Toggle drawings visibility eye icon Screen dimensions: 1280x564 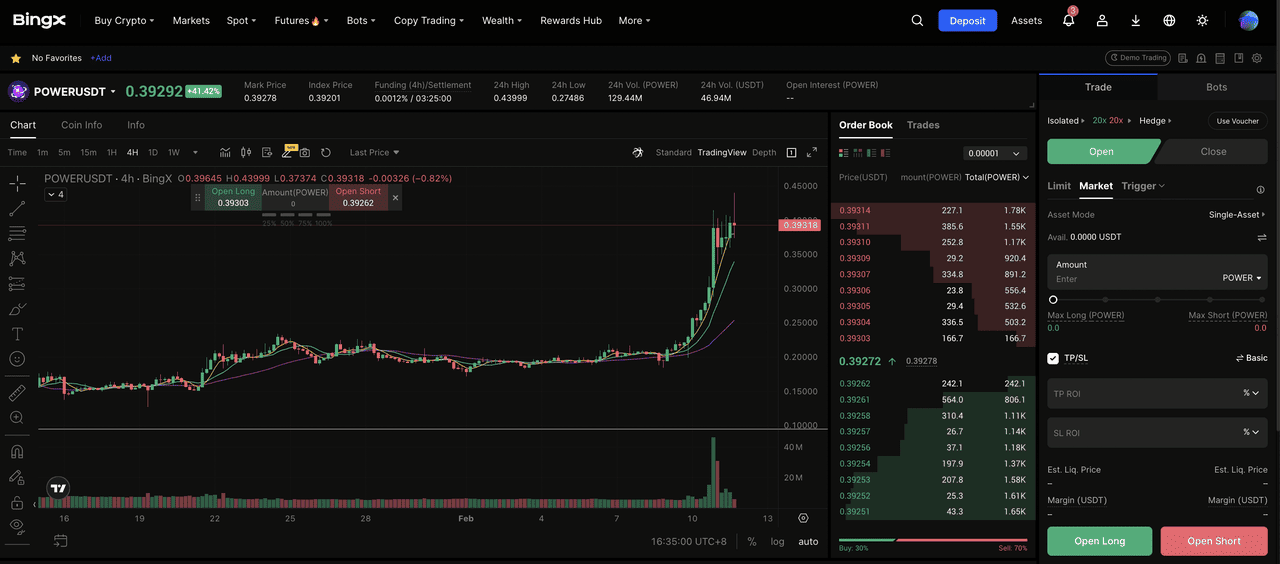coord(17,525)
